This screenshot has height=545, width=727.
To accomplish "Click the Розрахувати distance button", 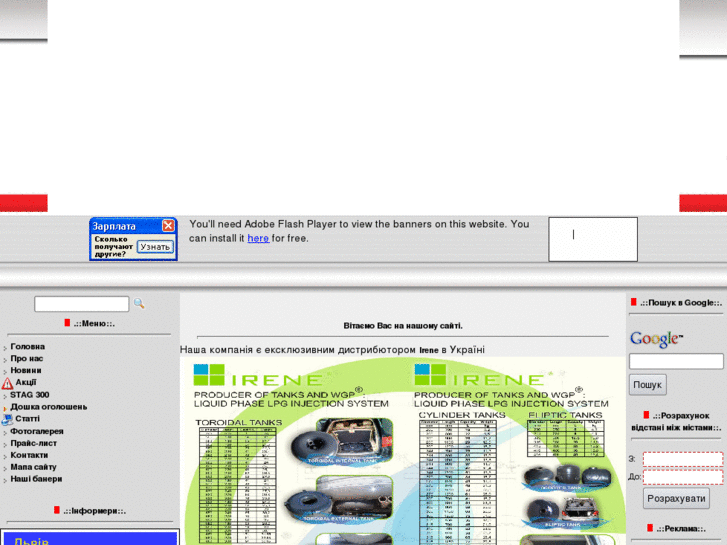I will (676, 499).
